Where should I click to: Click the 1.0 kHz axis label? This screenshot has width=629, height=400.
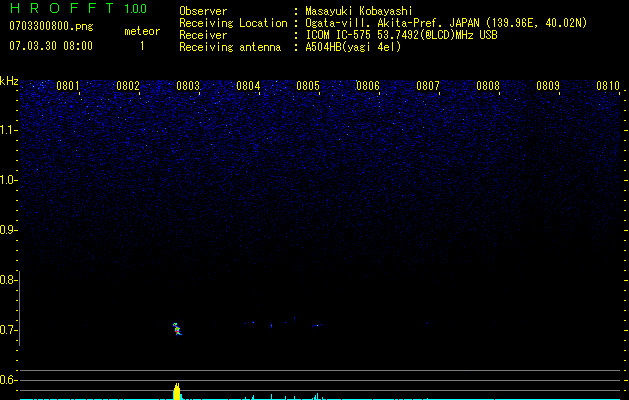tap(8, 180)
